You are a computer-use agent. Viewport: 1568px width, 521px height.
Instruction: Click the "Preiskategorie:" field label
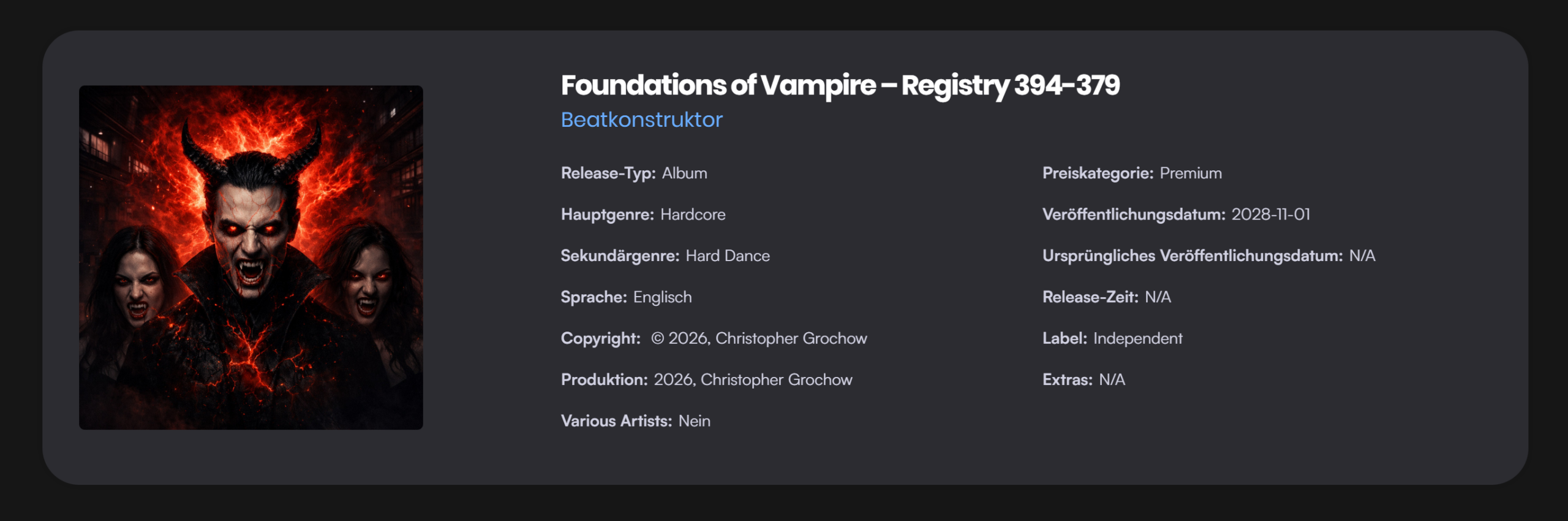pyautogui.click(x=1098, y=173)
